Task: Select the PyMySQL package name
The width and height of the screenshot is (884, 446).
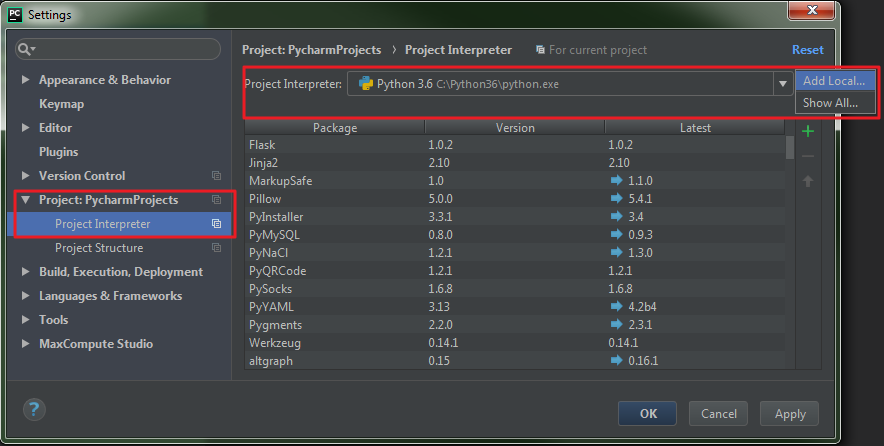Action: [x=274, y=235]
